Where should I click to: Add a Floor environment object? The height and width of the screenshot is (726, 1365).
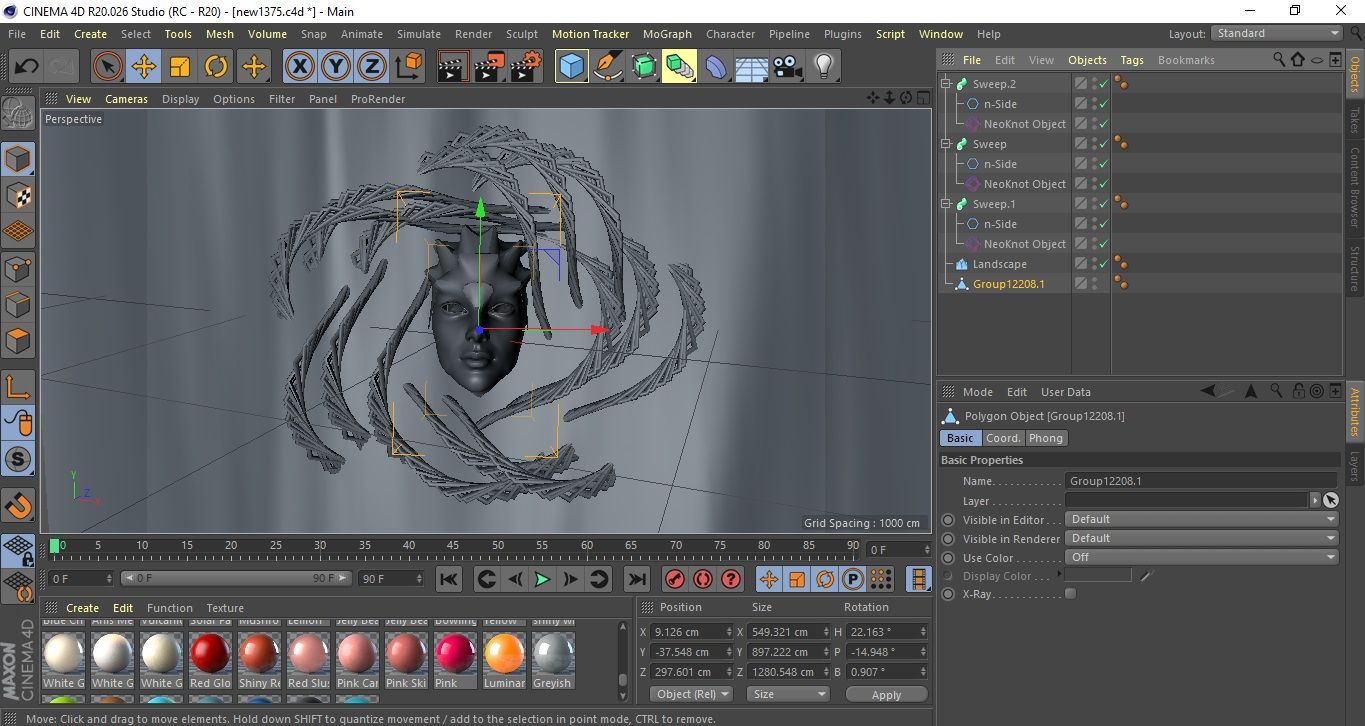click(751, 67)
